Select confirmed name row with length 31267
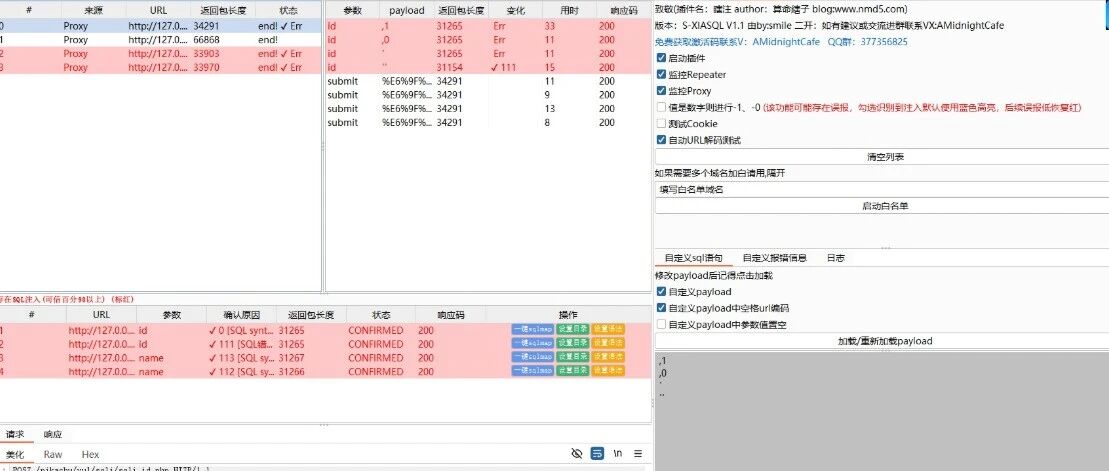The image size is (1109, 471). click(325, 357)
